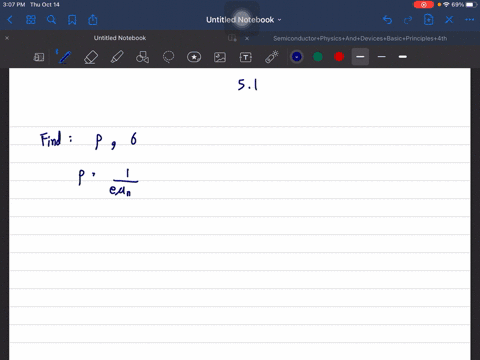The image size is (480, 360).
Task: Open the Untitled Notebook title dropdown
Action: point(244,20)
